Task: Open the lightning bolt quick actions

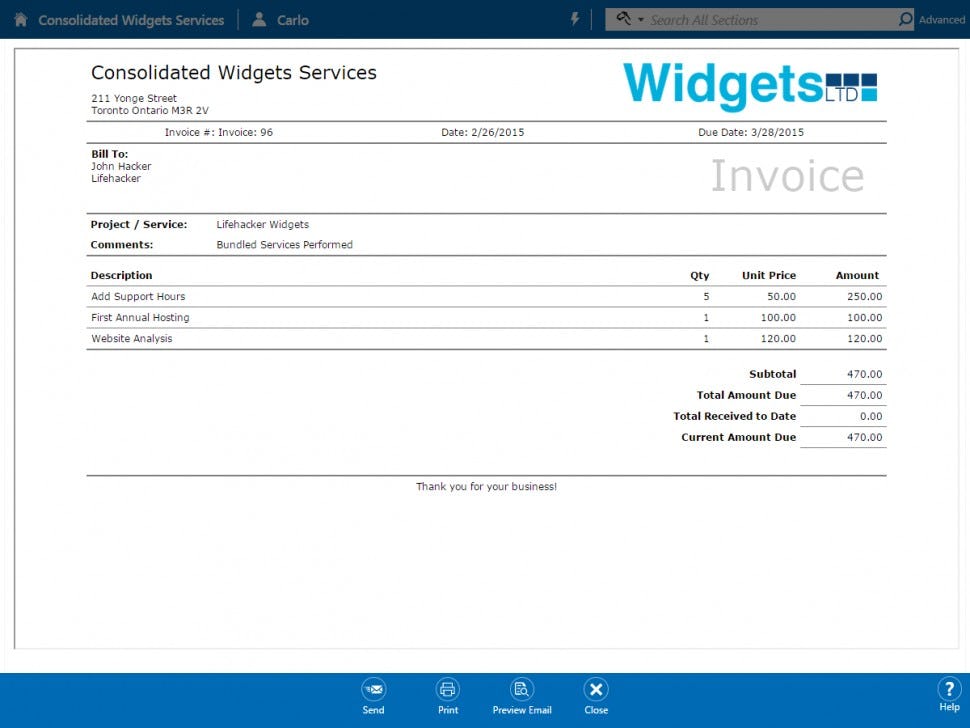Action: [575, 19]
